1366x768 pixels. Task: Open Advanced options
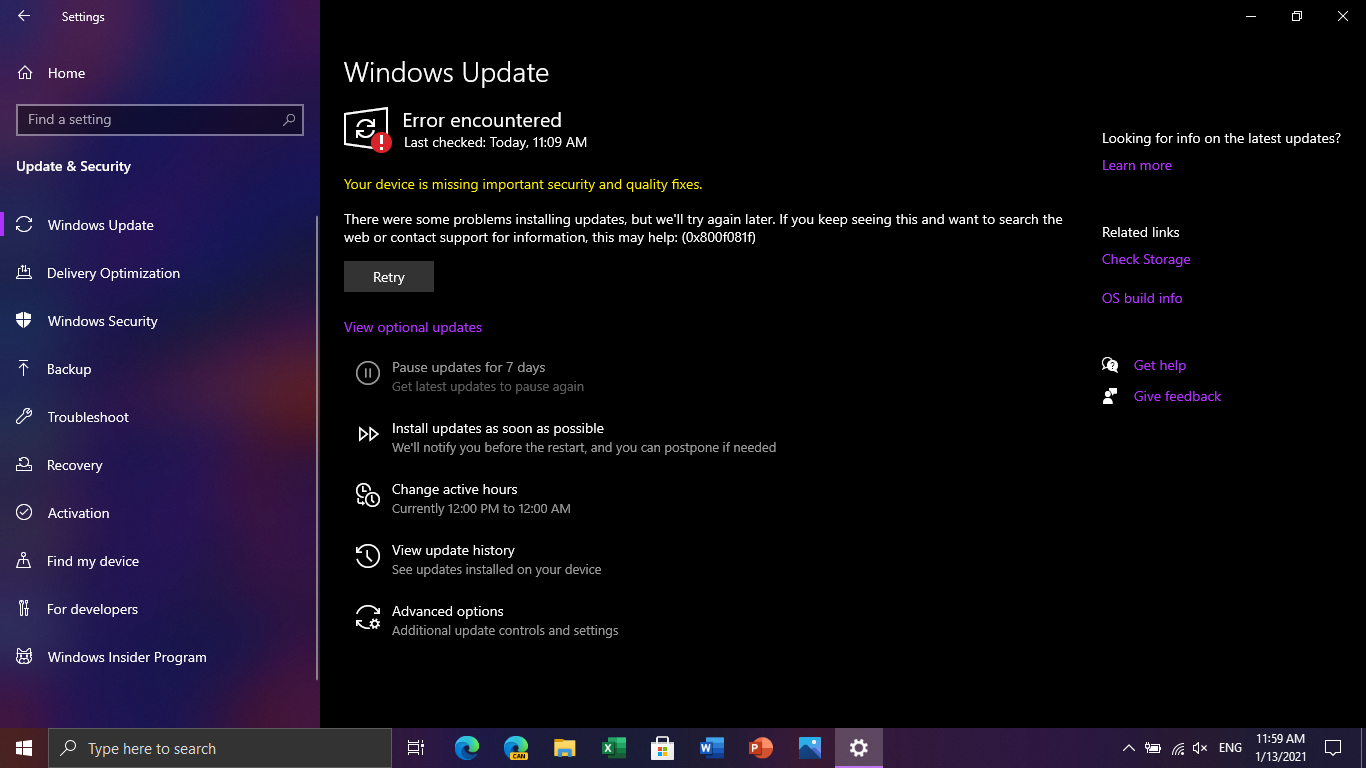(x=487, y=620)
